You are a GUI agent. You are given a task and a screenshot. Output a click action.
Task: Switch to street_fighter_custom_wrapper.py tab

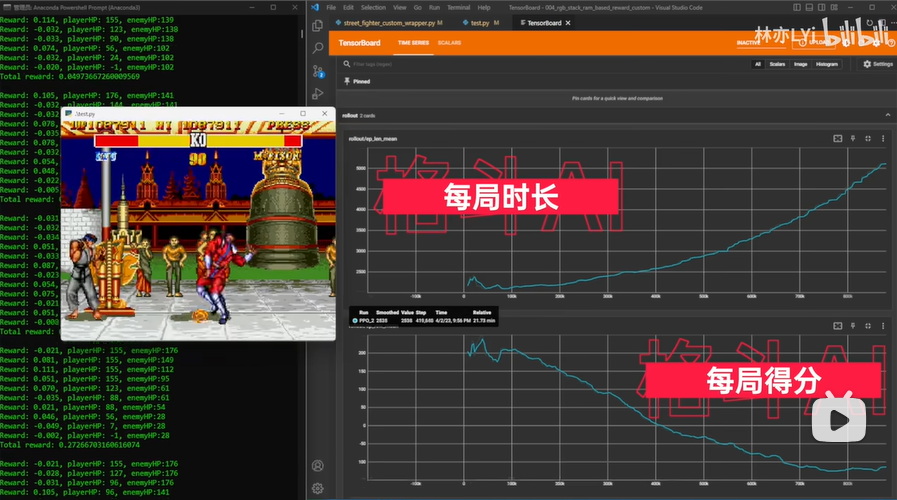coord(389,23)
